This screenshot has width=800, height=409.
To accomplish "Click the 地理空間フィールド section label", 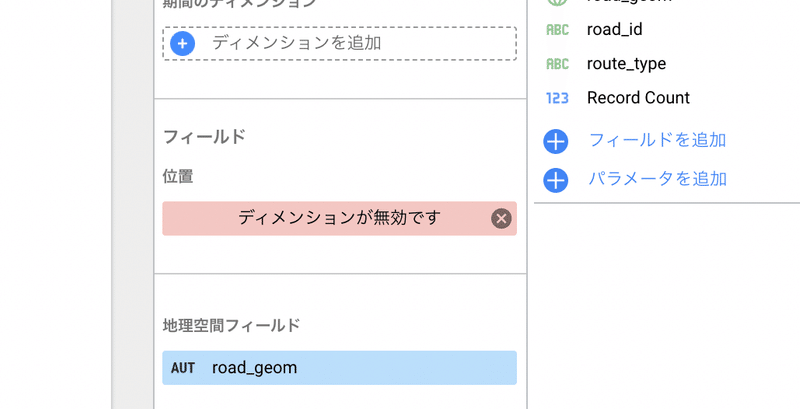I will click(231, 325).
